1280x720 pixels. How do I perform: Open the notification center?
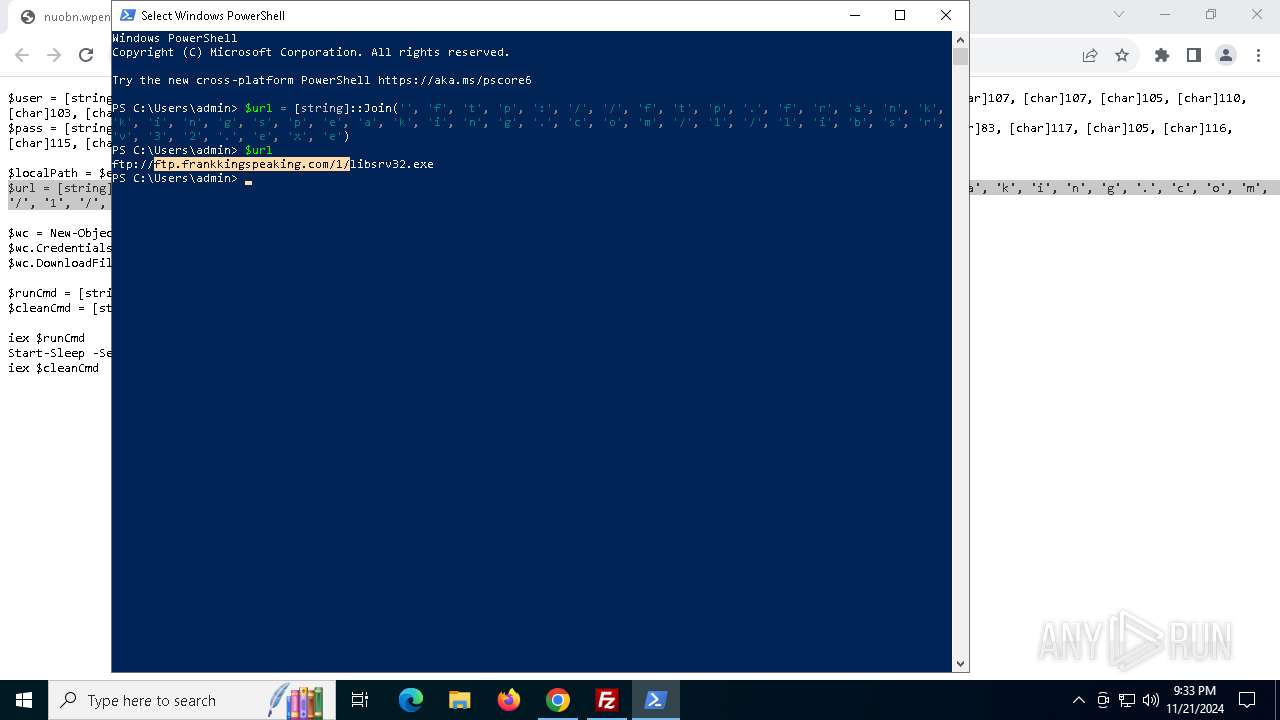click(x=1247, y=700)
